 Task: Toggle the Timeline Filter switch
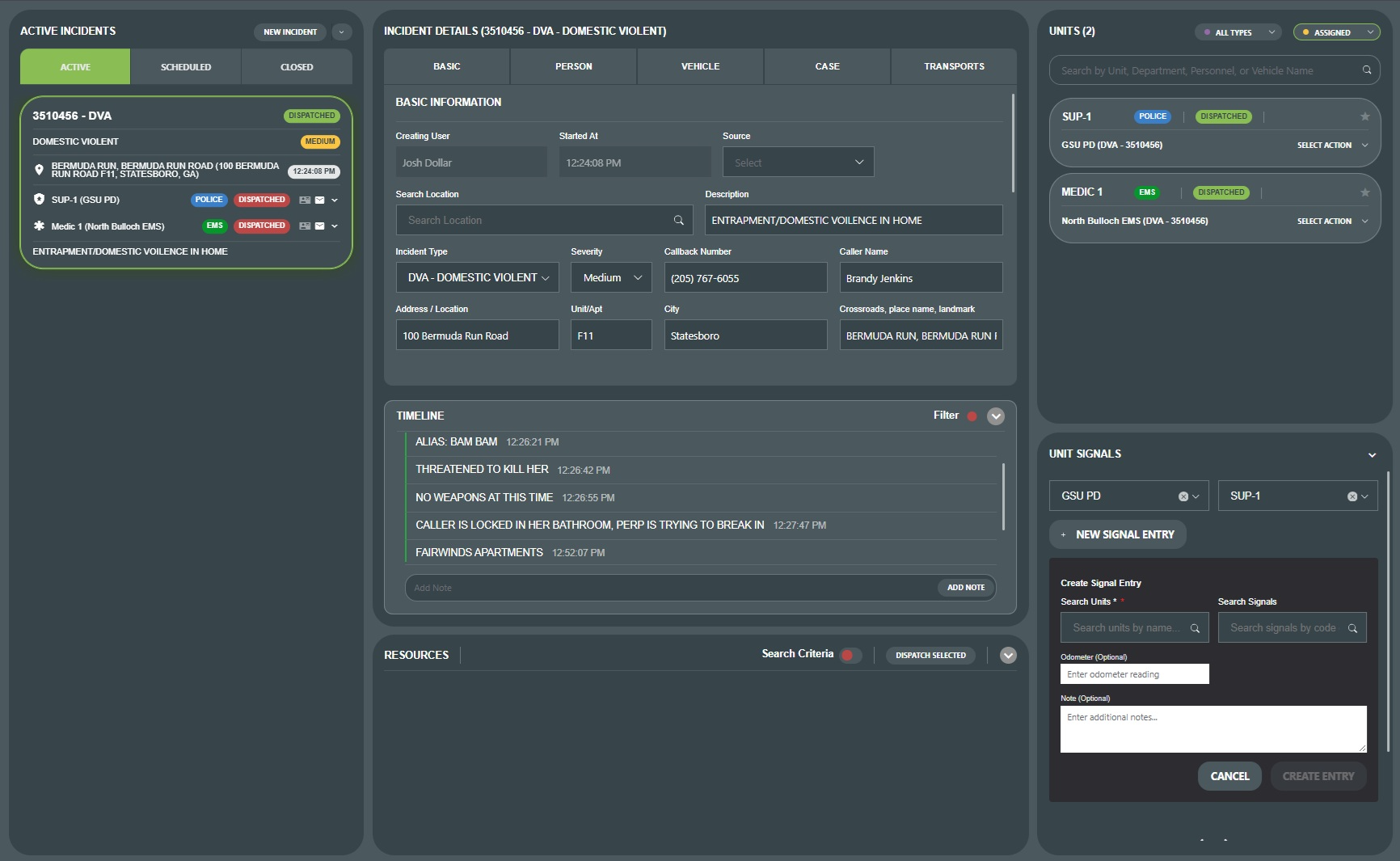972,416
